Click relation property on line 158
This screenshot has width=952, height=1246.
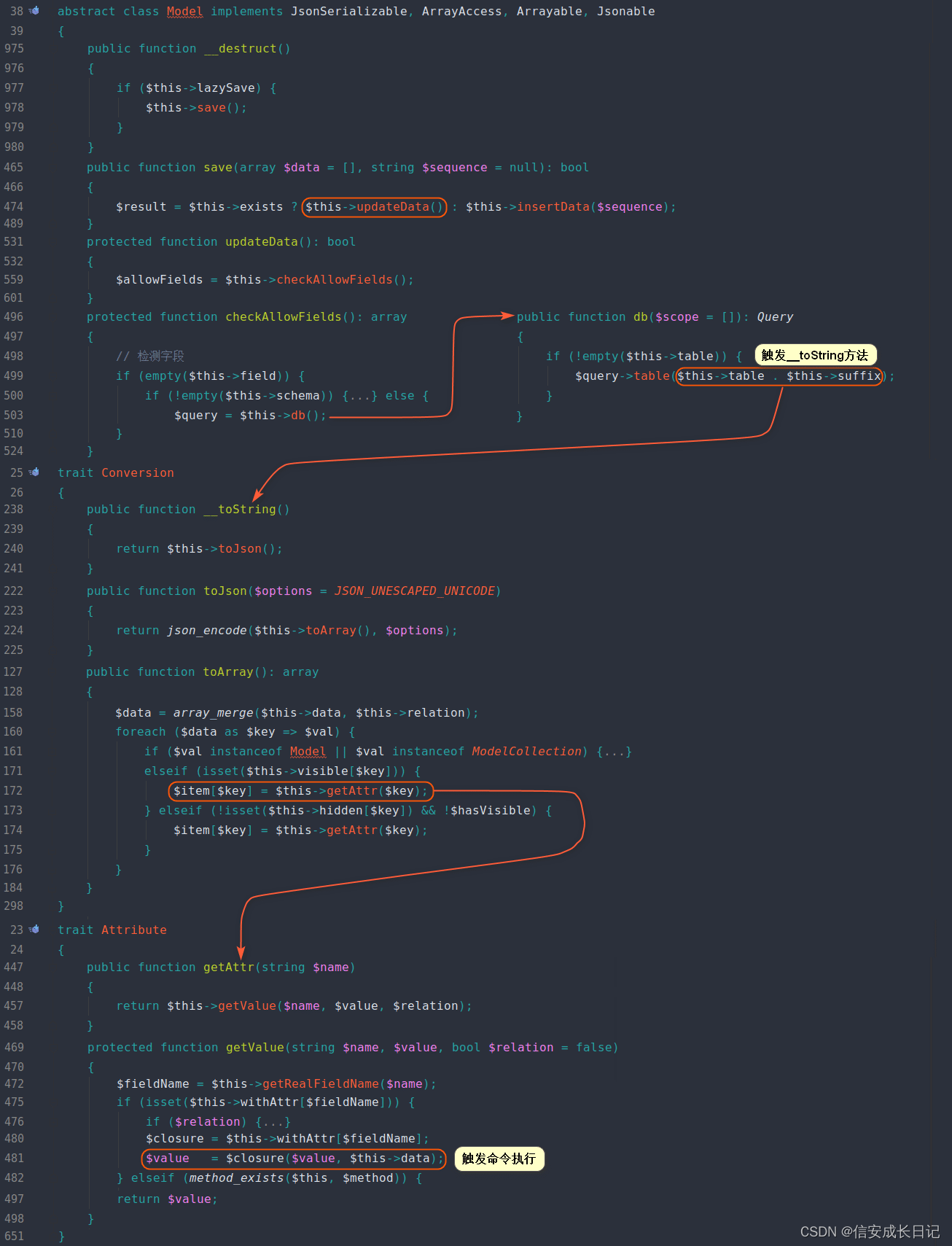pyautogui.click(x=436, y=713)
